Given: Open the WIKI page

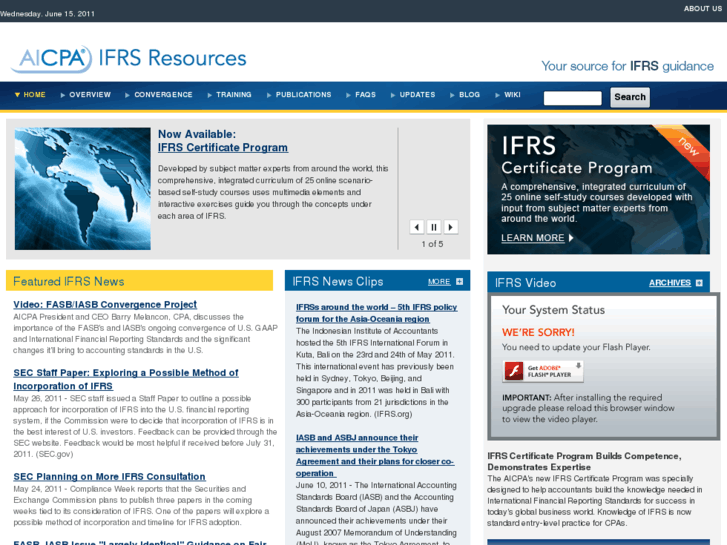Looking at the screenshot, I should click(508, 95).
